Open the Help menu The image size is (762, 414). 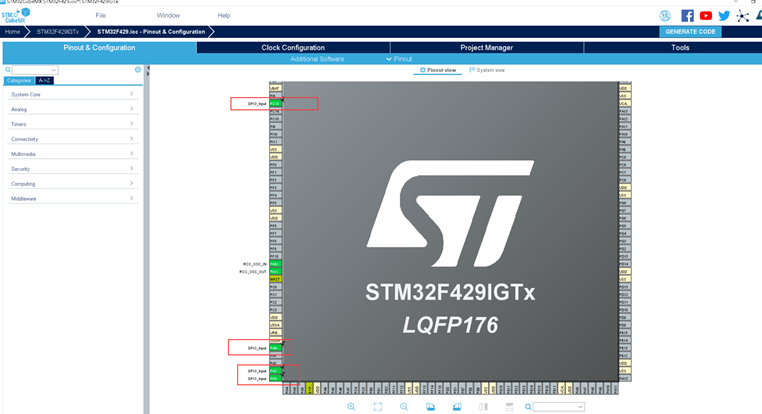[x=224, y=16]
